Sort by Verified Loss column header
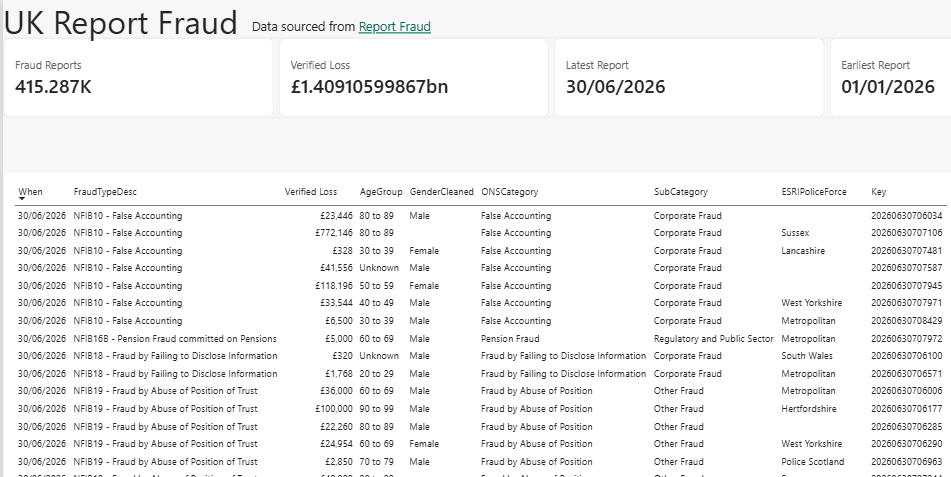951x477 pixels. tap(311, 192)
